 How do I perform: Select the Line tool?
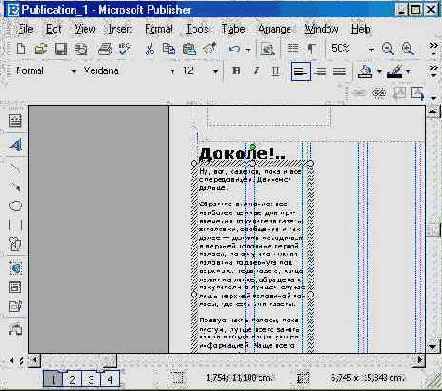pyautogui.click(x=15, y=168)
